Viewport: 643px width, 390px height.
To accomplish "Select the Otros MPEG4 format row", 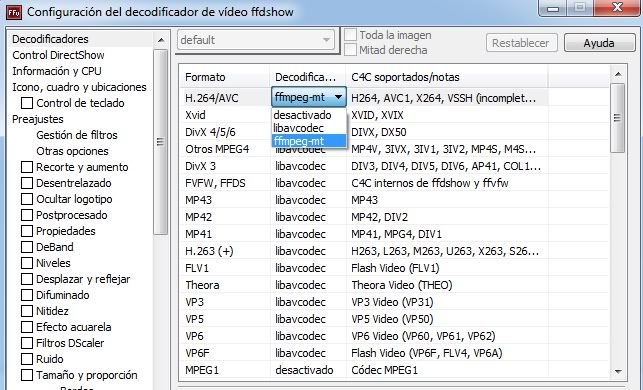I will click(x=217, y=149).
